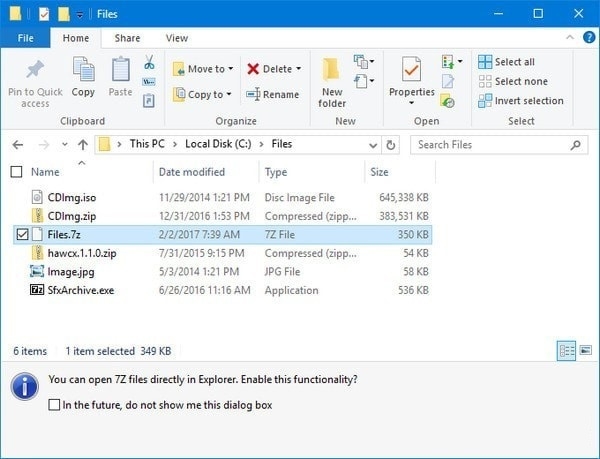Click the Paste clipboard icon
This screenshot has width=600, height=459.
tap(121, 69)
